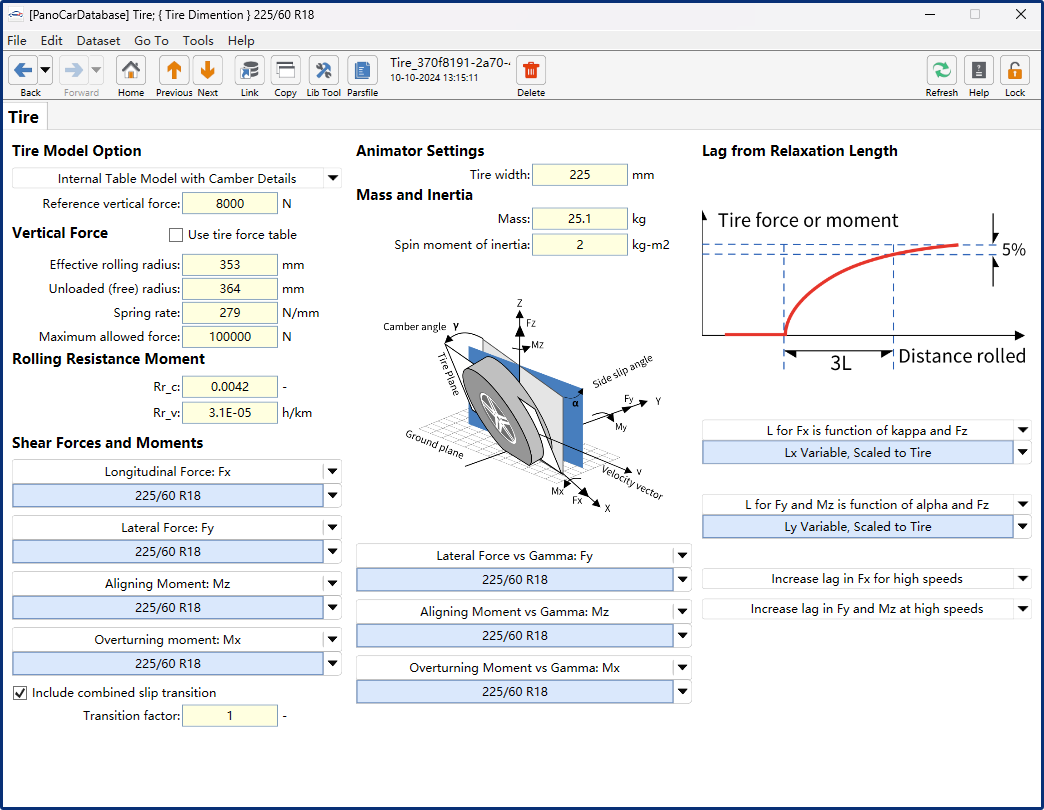Expand Overturning Moment vs Gamma: Mx dropdown

point(682,667)
